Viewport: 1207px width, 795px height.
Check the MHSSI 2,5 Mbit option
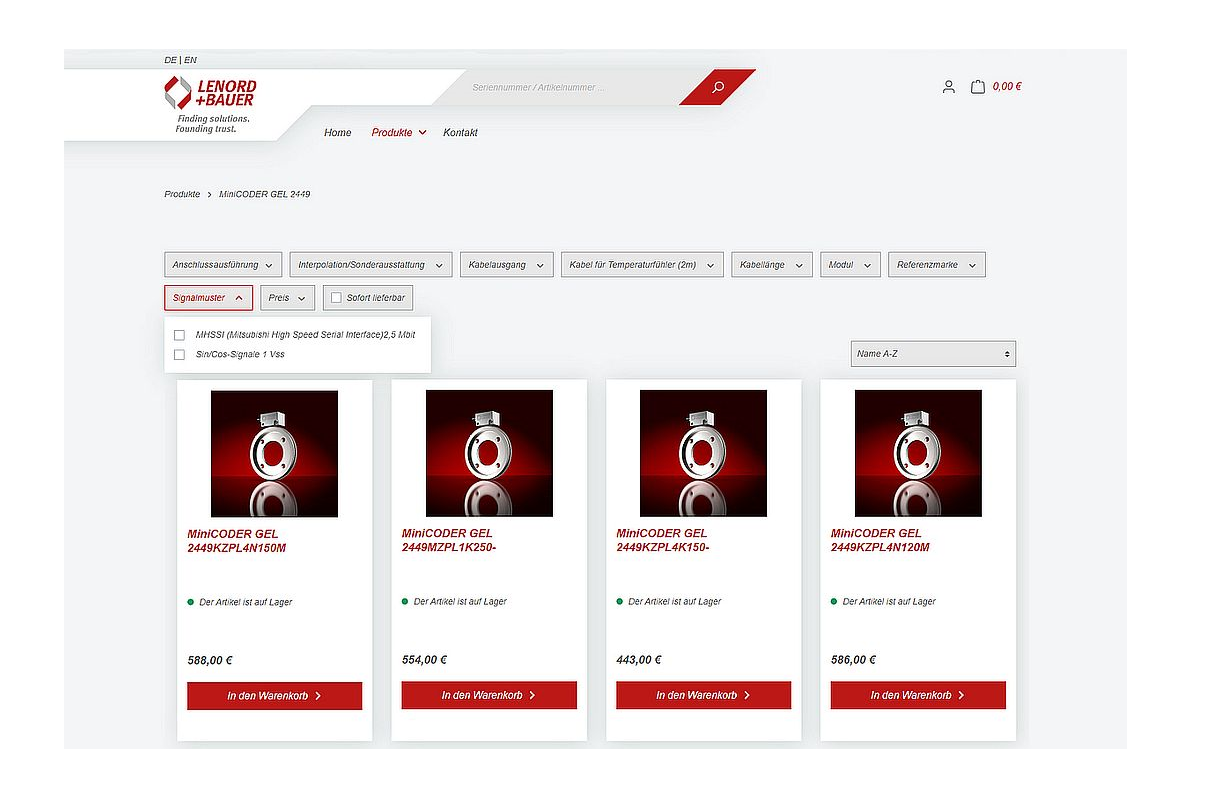click(179, 335)
